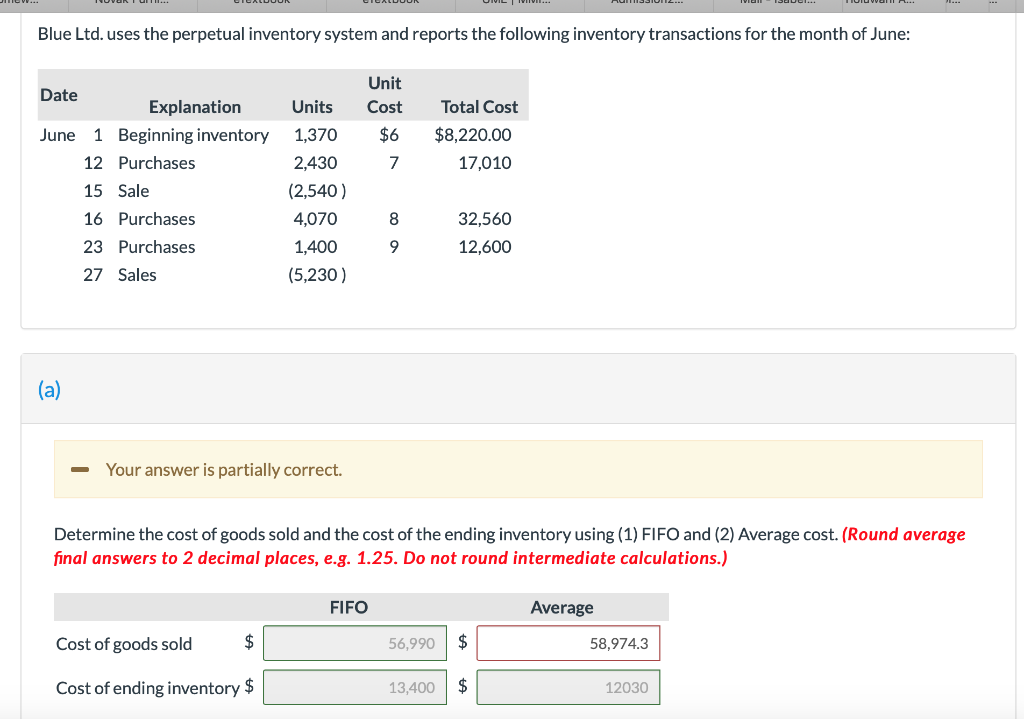Click the yellow partially correct answer banner
The height and width of the screenshot is (719, 1024).
(x=517, y=469)
